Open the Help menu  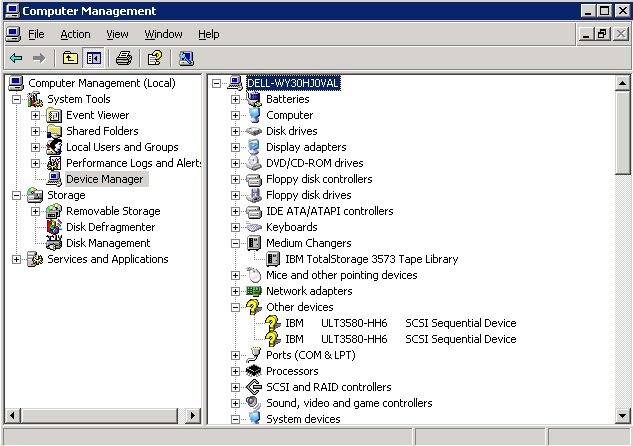208,34
